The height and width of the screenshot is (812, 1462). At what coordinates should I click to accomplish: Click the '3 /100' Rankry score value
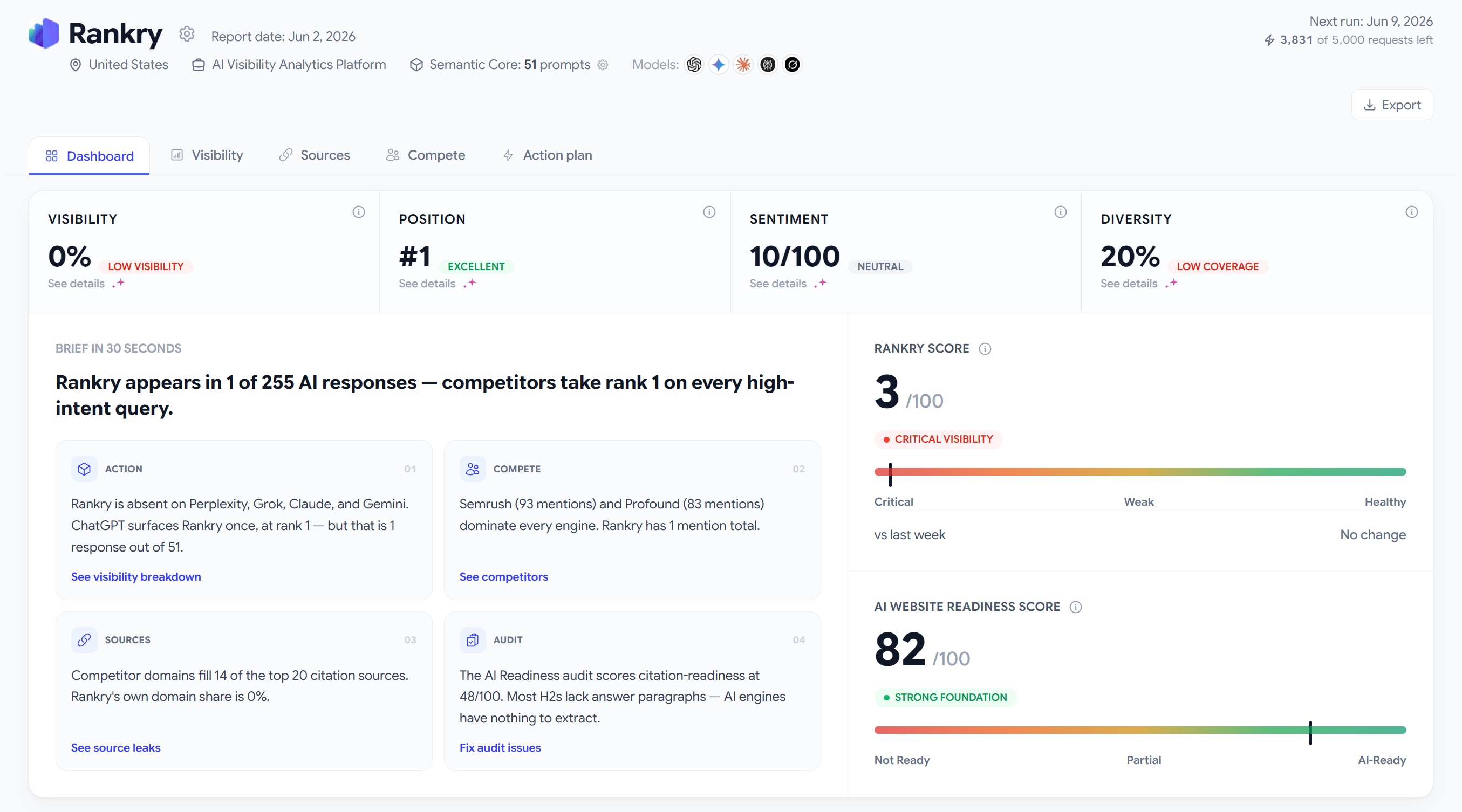pos(908,393)
